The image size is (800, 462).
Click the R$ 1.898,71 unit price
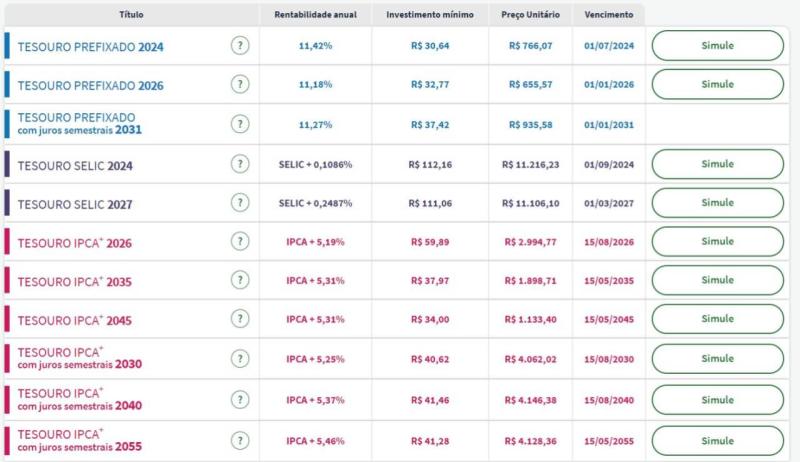click(x=531, y=280)
